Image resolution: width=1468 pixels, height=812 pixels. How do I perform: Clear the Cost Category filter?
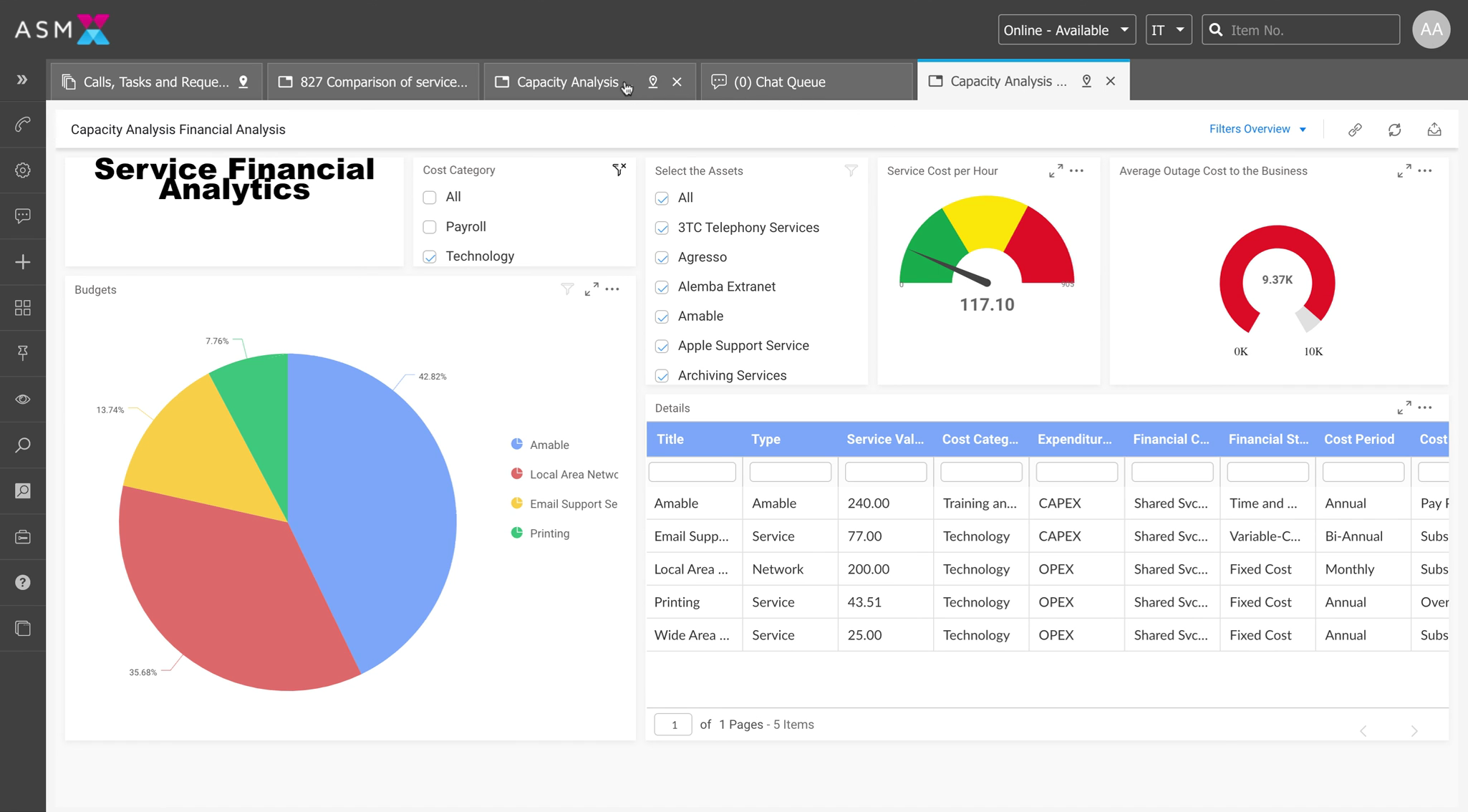pyautogui.click(x=619, y=170)
